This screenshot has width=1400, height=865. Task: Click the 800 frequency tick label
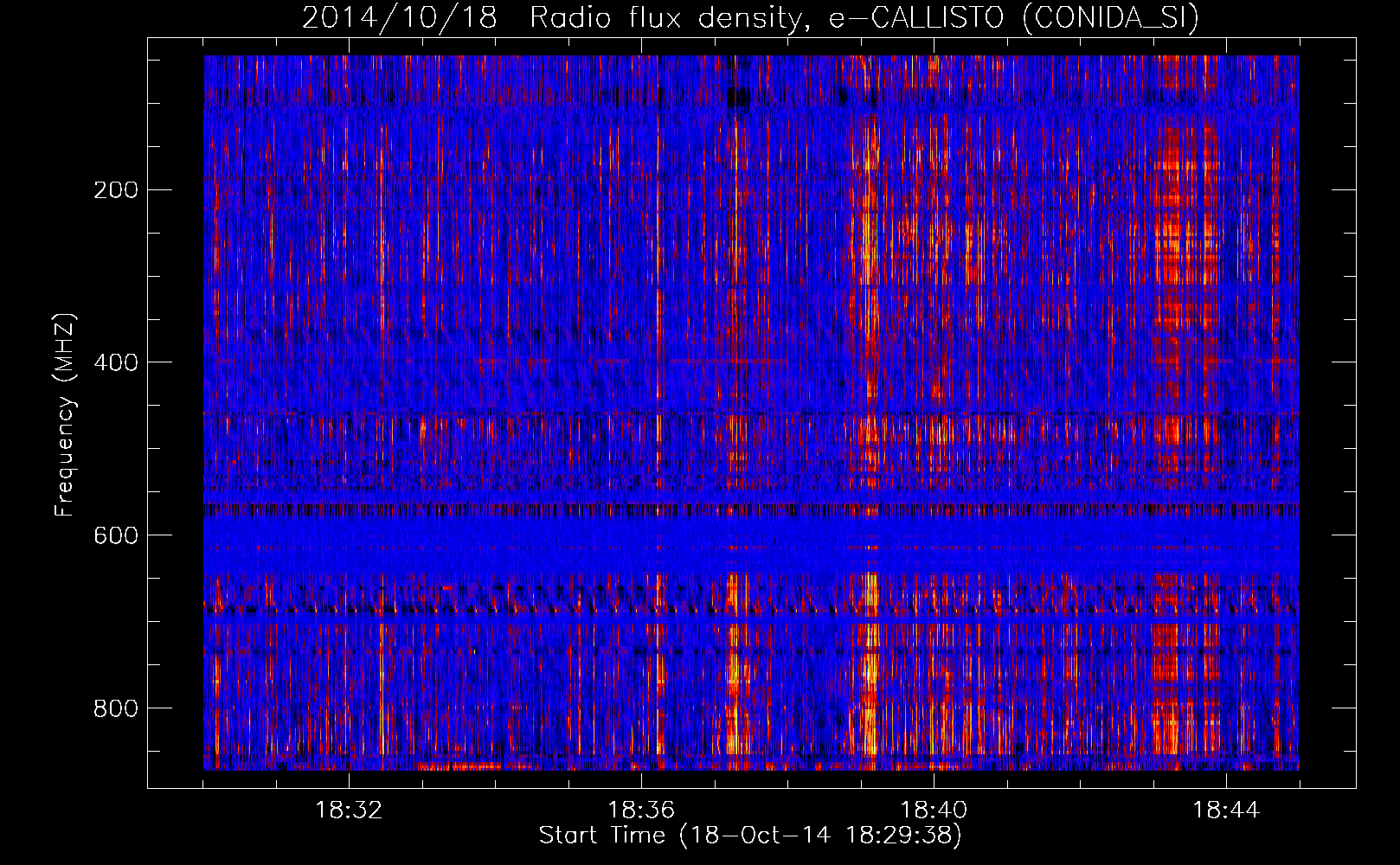(116, 708)
